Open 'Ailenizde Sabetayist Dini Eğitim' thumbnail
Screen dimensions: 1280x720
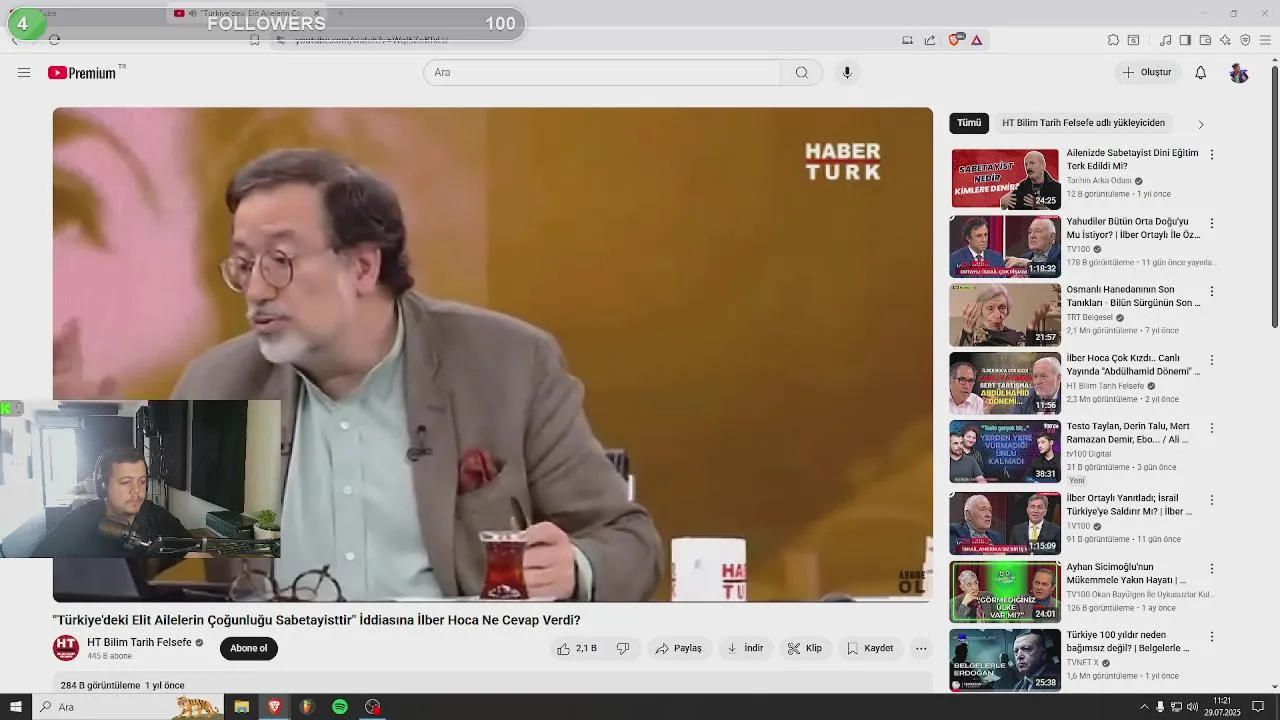[x=1005, y=178]
